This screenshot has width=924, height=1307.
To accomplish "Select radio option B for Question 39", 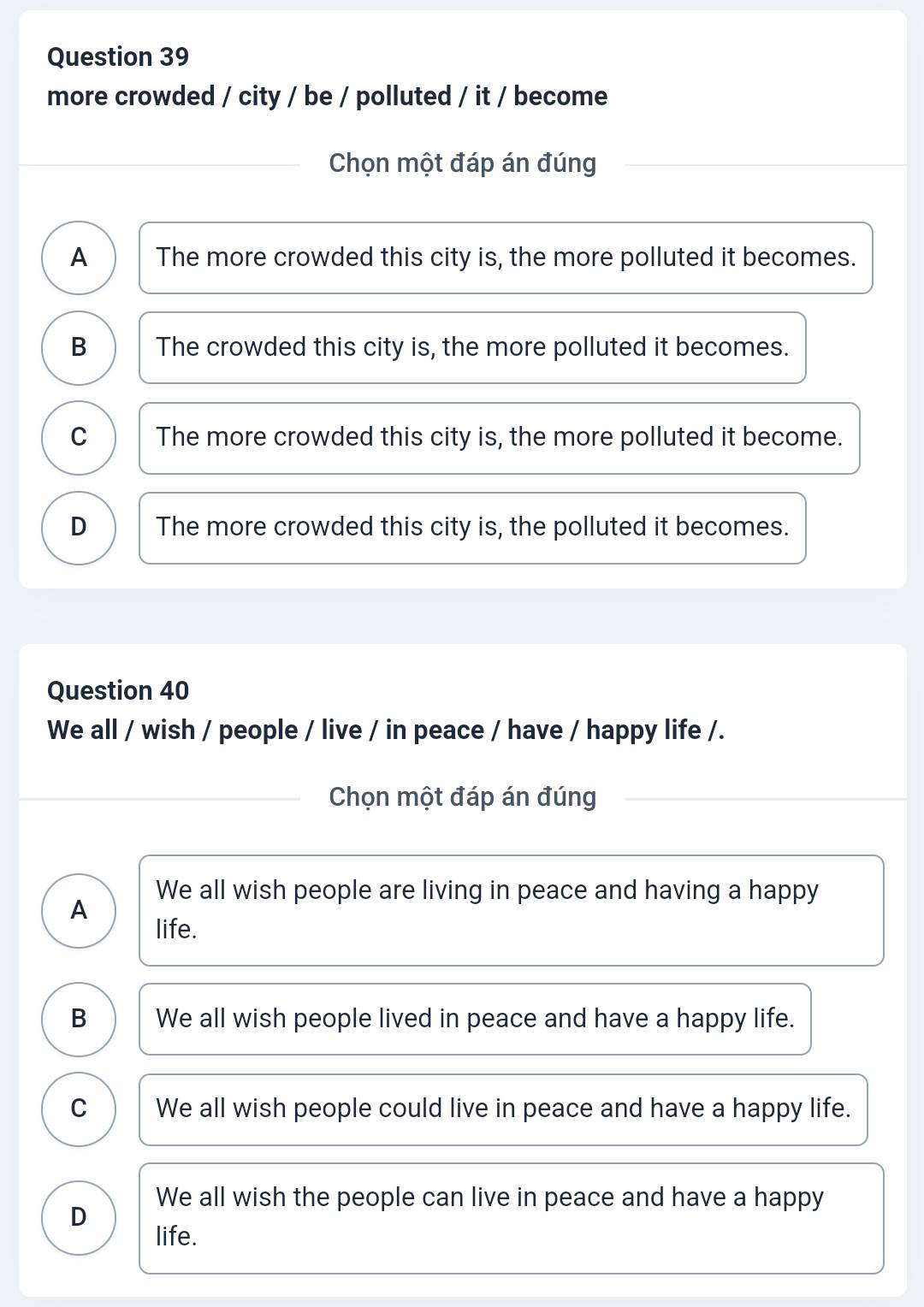I will click(79, 347).
